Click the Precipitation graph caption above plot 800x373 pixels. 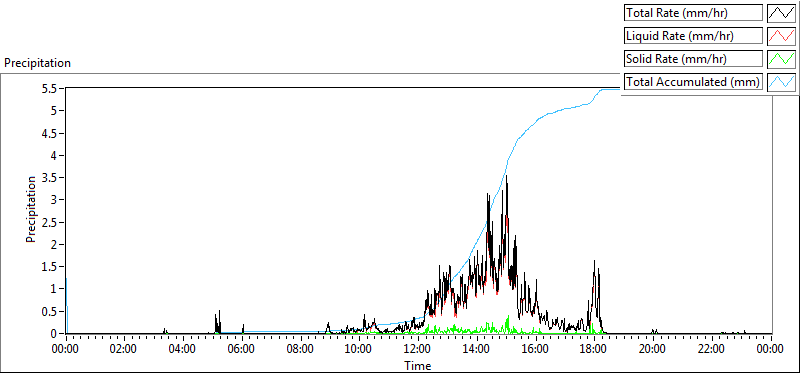click(x=37, y=63)
